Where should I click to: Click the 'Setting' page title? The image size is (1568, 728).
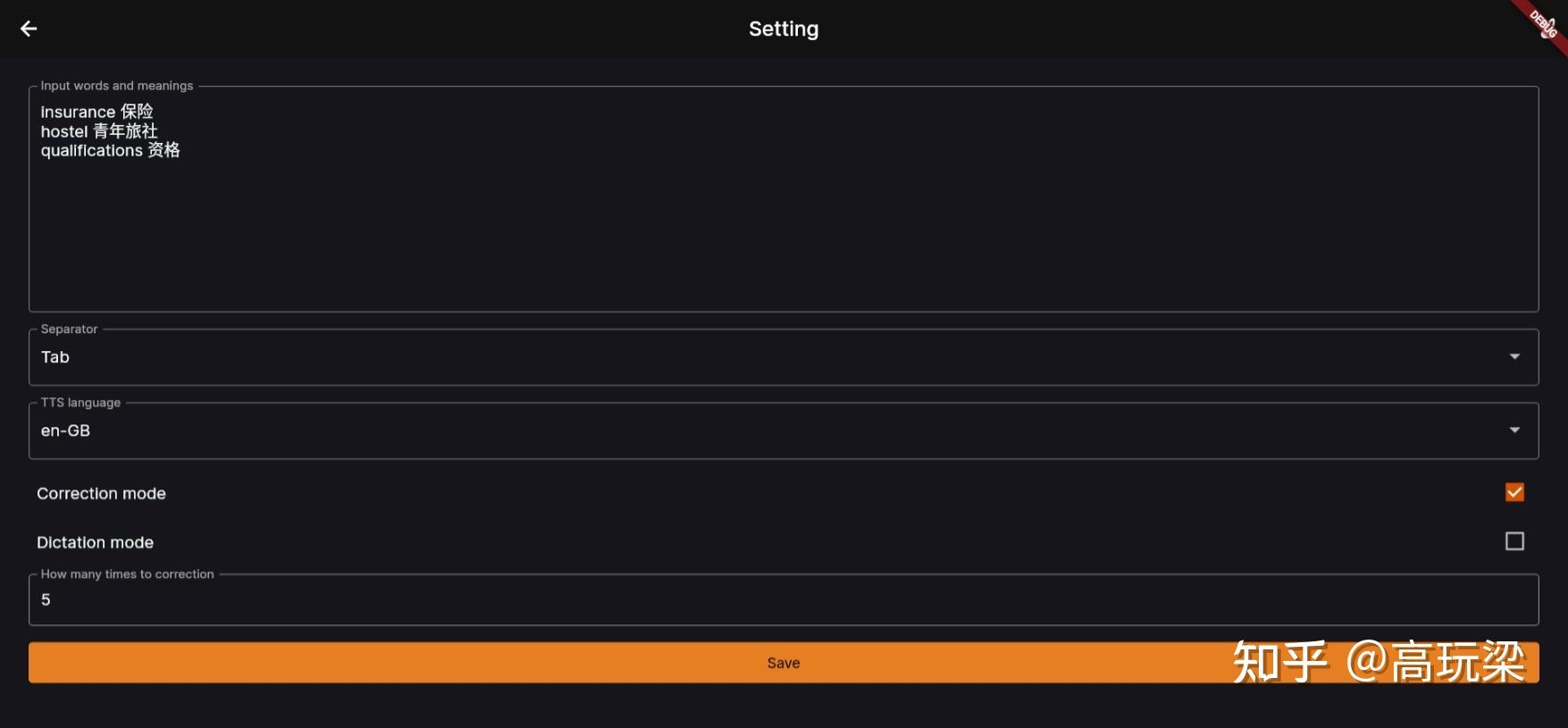click(783, 29)
